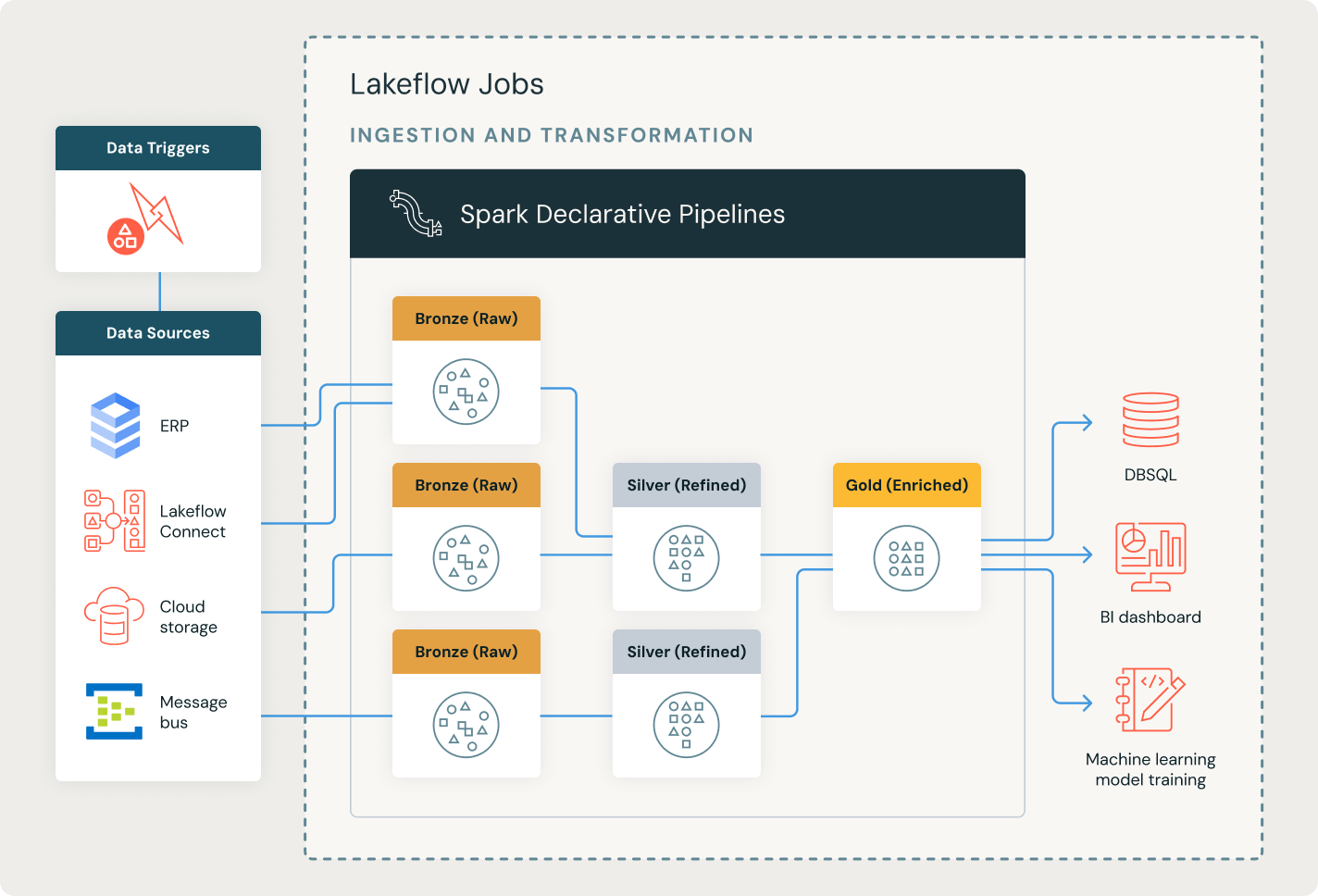This screenshot has height=896, width=1318.
Task: Select the ERP stacked layers icon
Action: click(x=116, y=426)
